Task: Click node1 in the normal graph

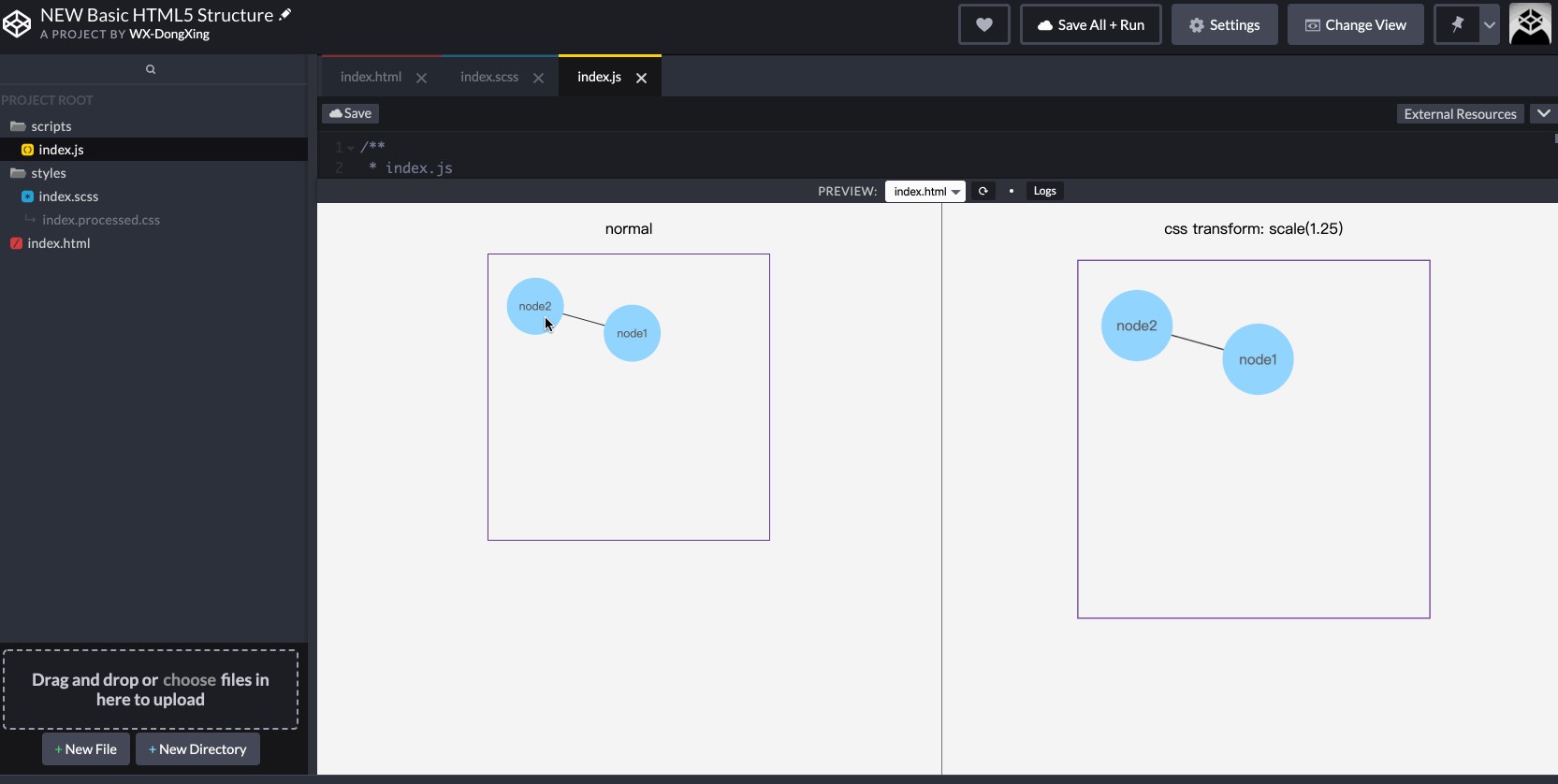Action: pyautogui.click(x=633, y=333)
